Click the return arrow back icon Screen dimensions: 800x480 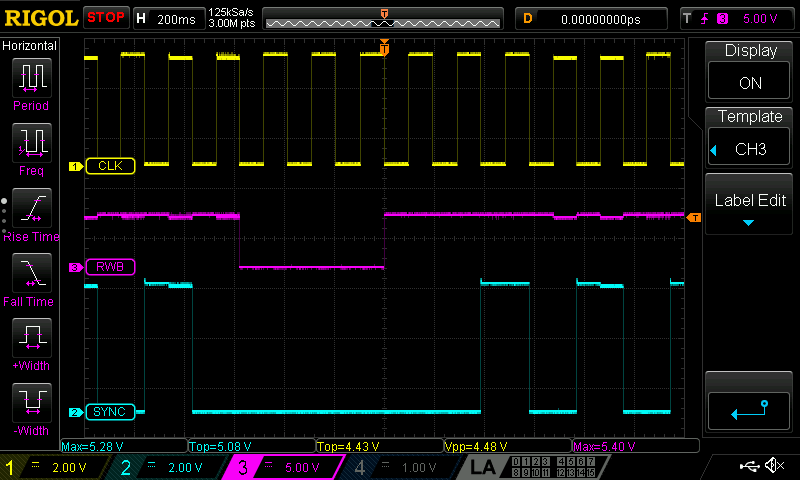point(749,409)
